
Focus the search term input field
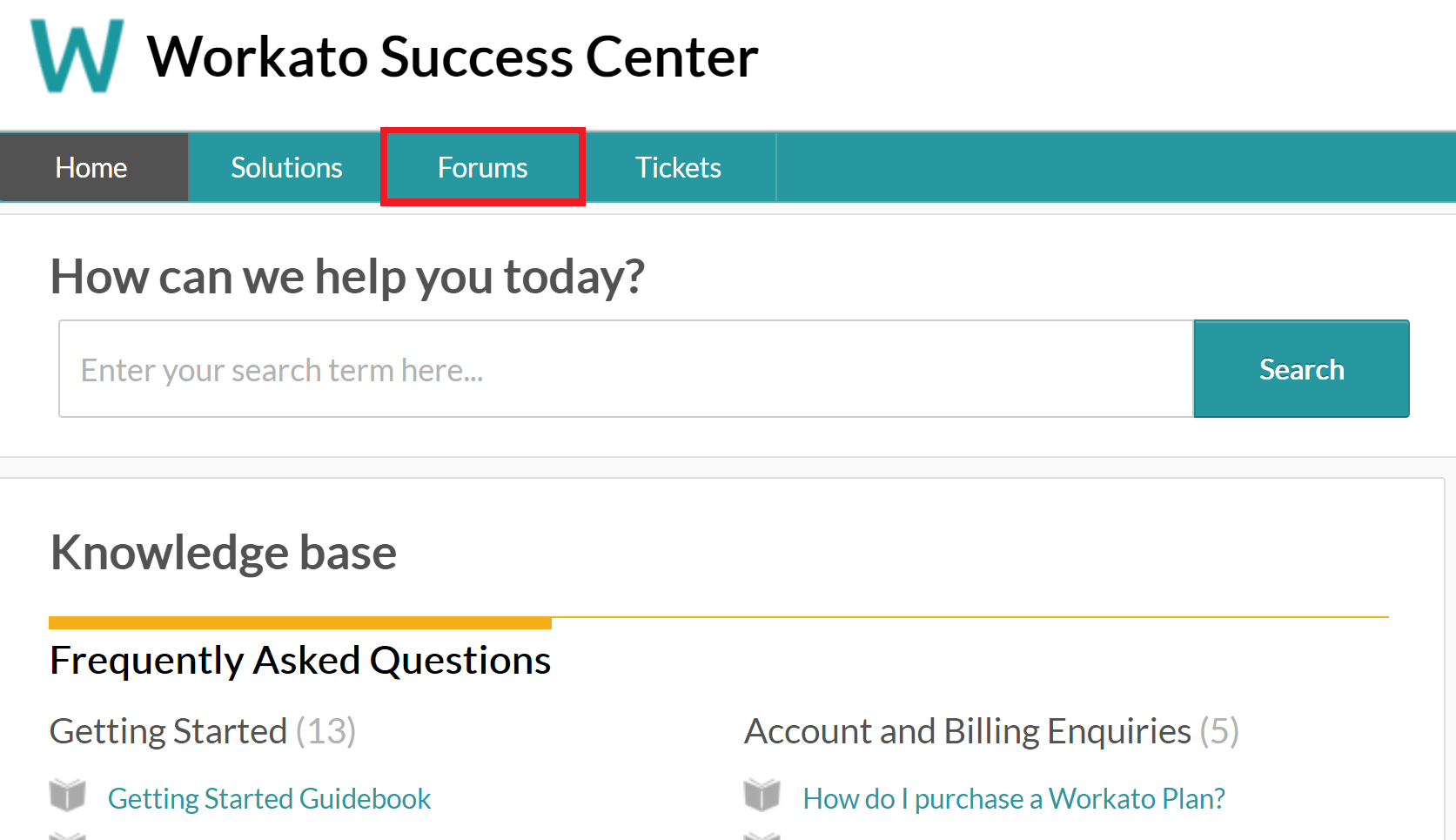pos(625,369)
